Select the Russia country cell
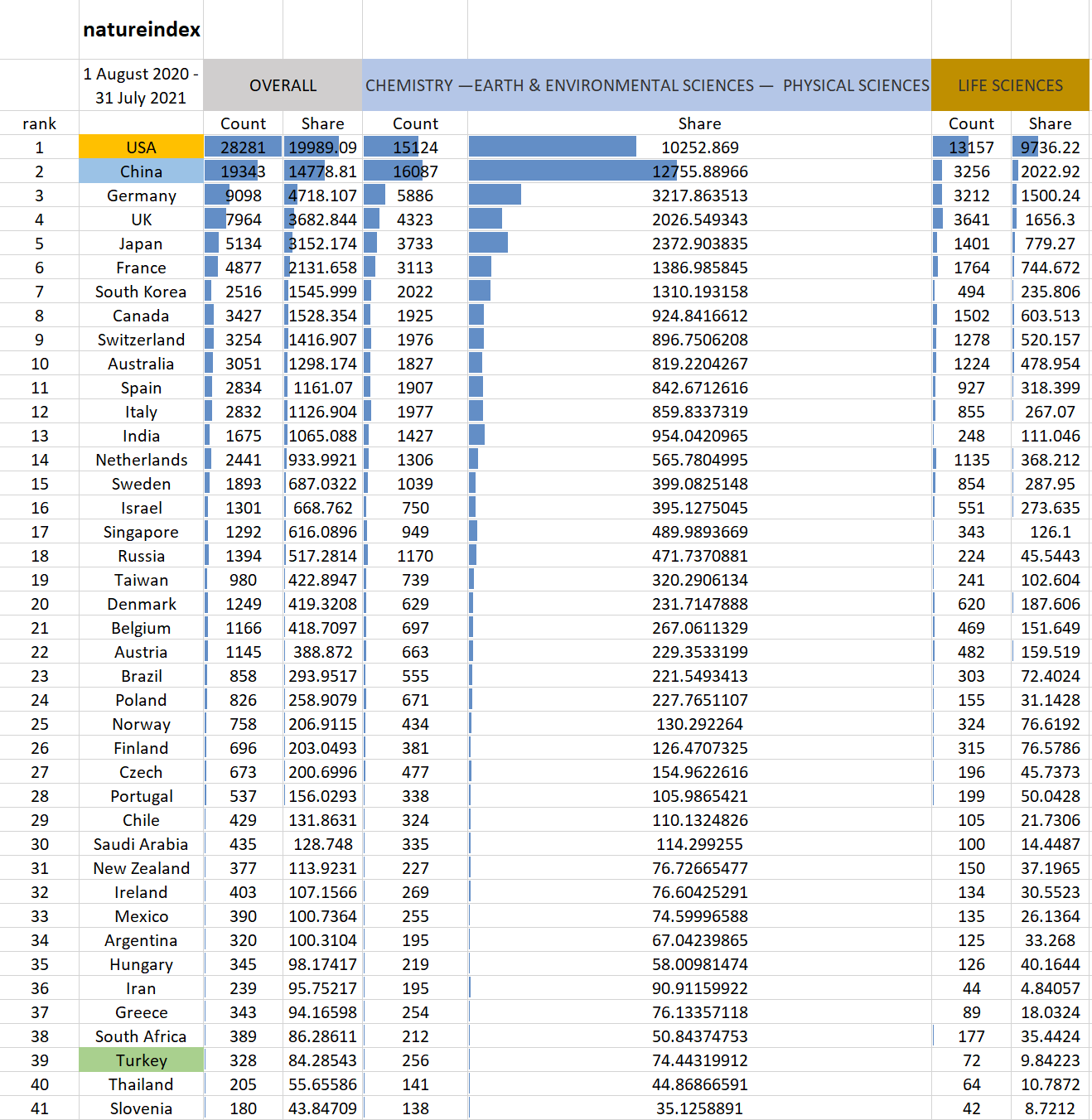1092x1120 pixels. [142, 556]
